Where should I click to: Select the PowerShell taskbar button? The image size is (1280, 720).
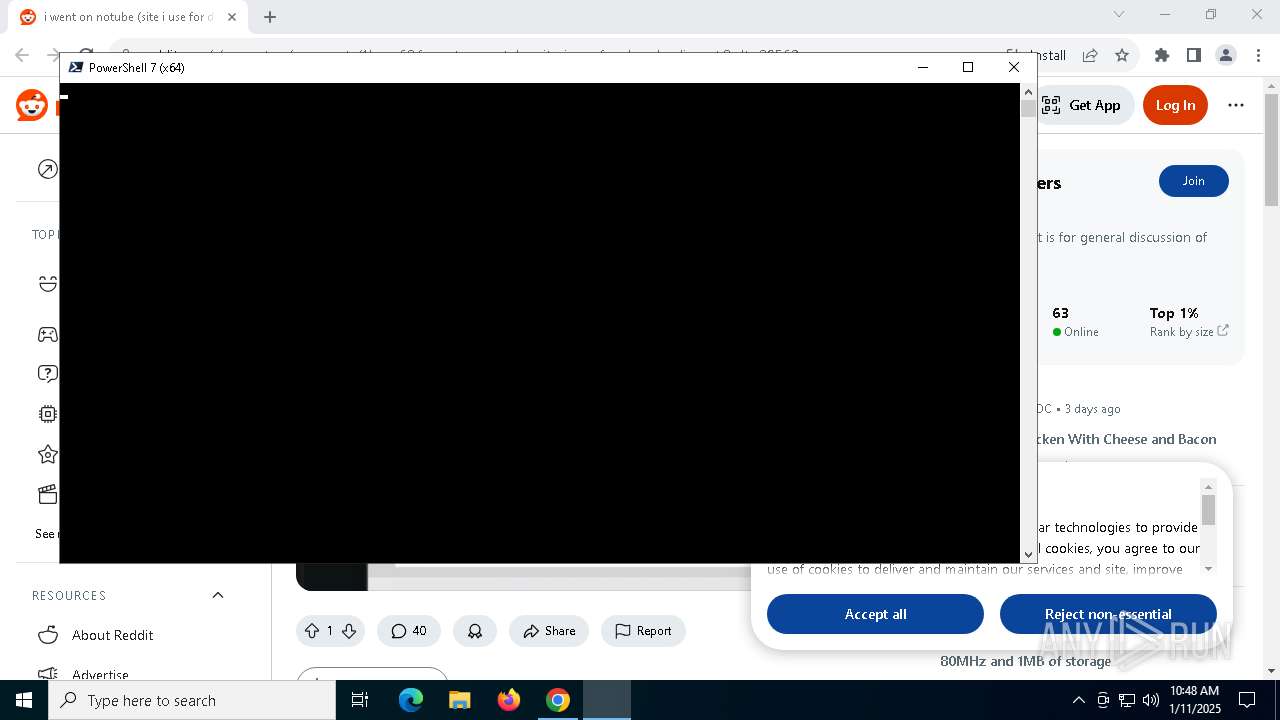[x=607, y=700]
